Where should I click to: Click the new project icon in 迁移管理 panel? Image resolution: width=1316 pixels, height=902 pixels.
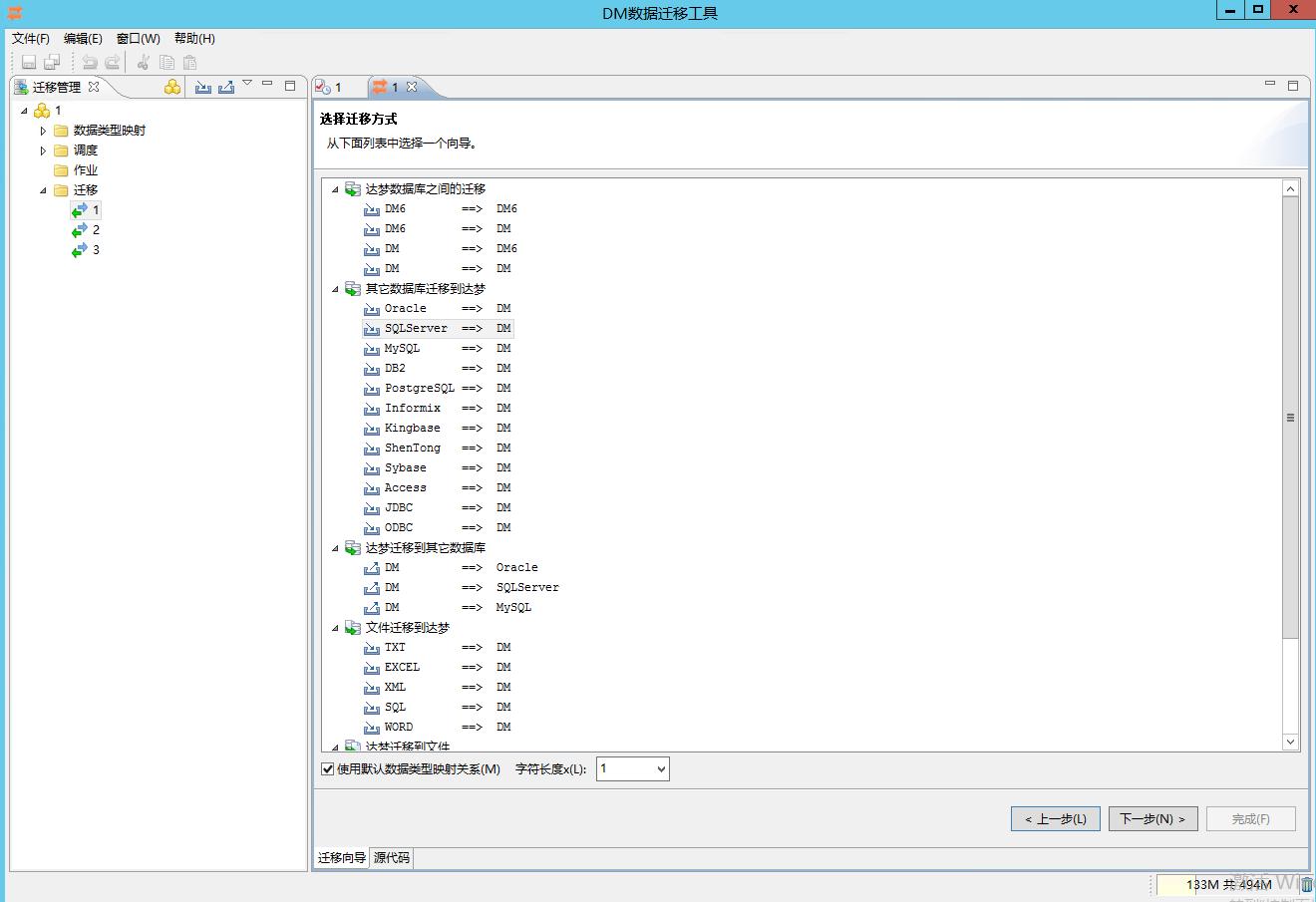point(172,87)
